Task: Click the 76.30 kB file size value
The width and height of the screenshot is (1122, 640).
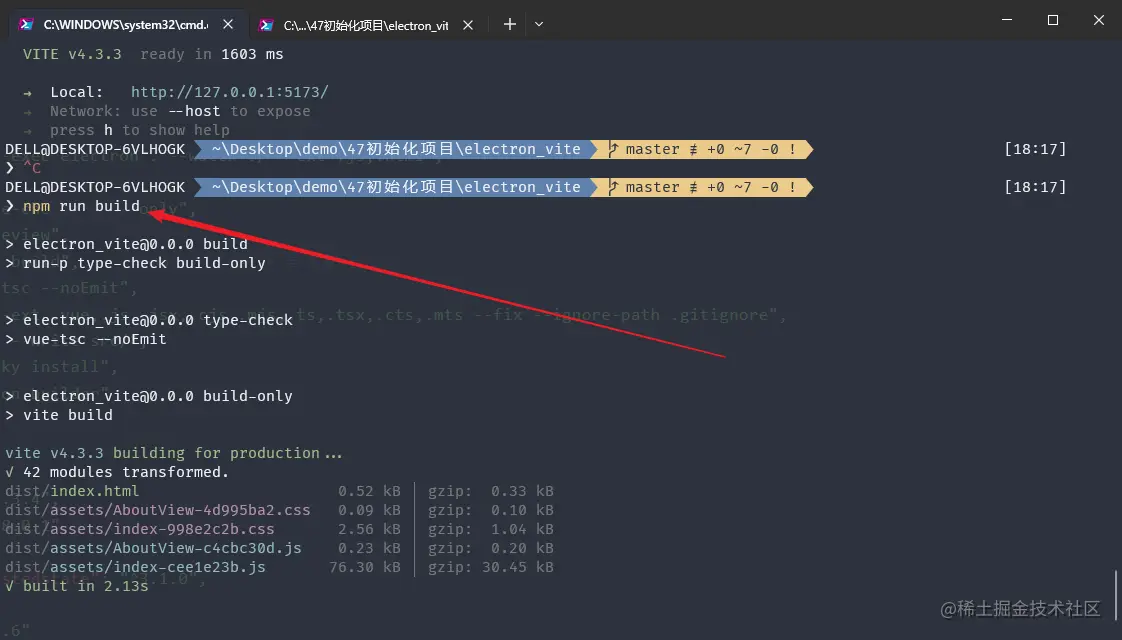Action: 365,567
